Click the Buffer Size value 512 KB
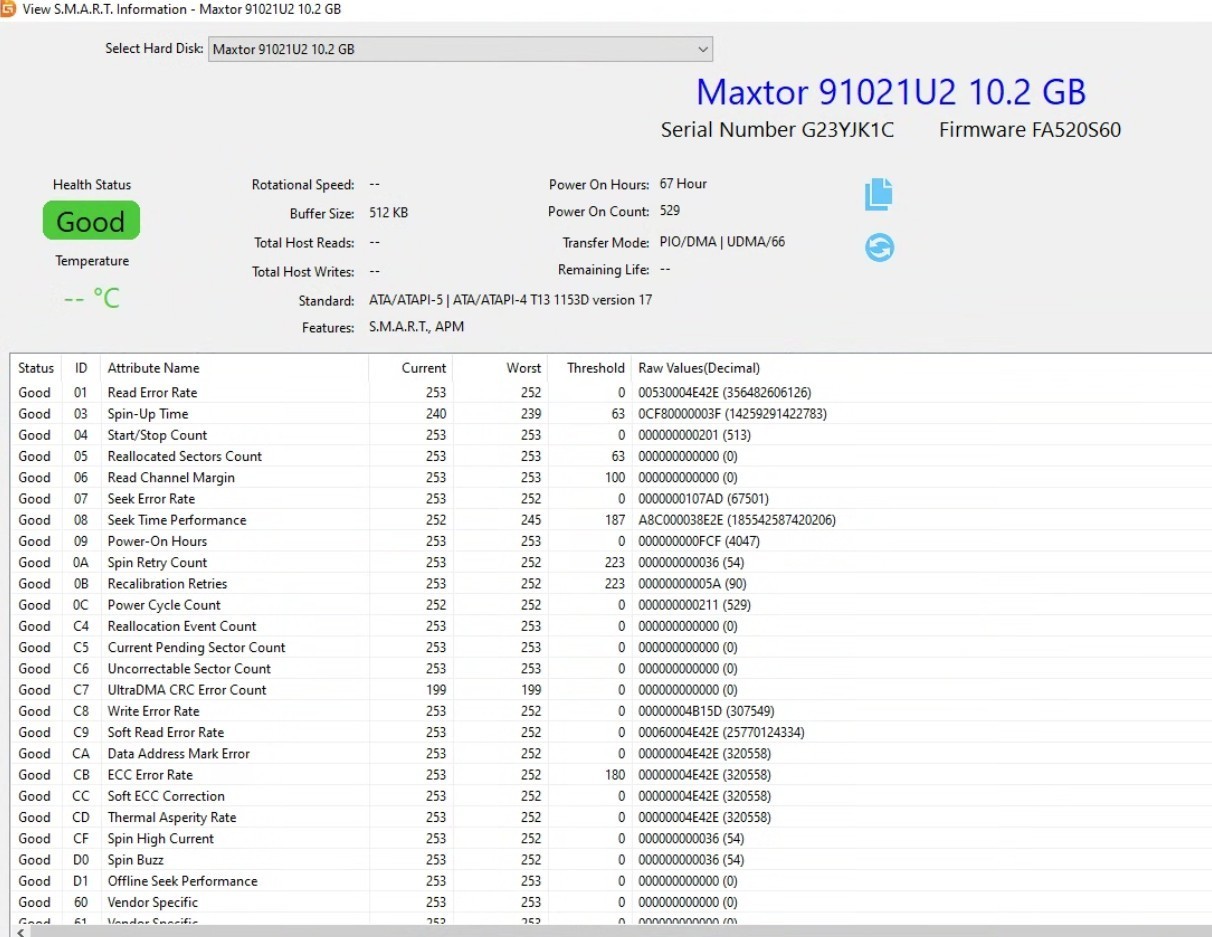Image resolution: width=1212 pixels, height=937 pixels. click(x=388, y=213)
